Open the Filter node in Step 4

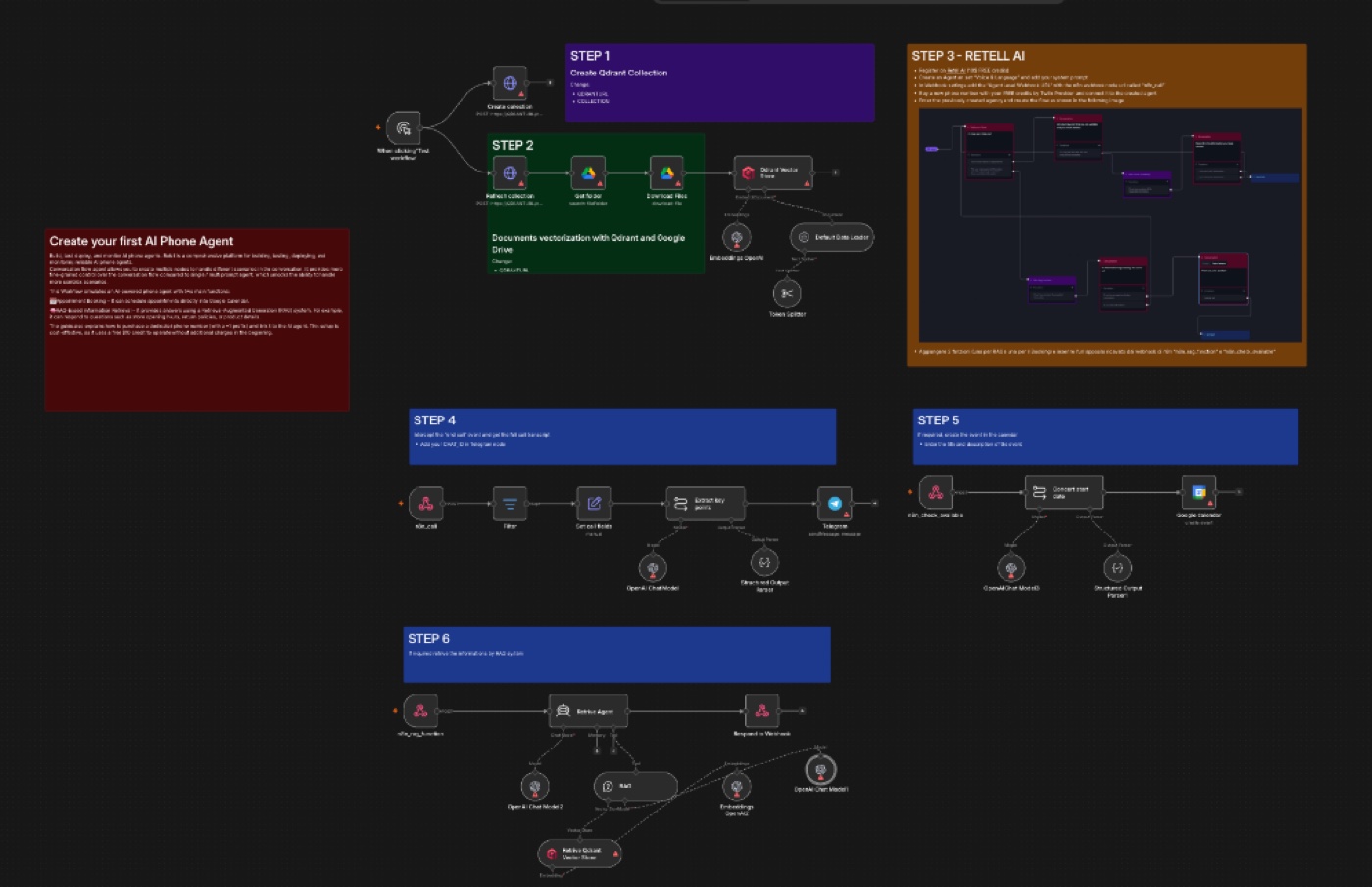[510, 504]
